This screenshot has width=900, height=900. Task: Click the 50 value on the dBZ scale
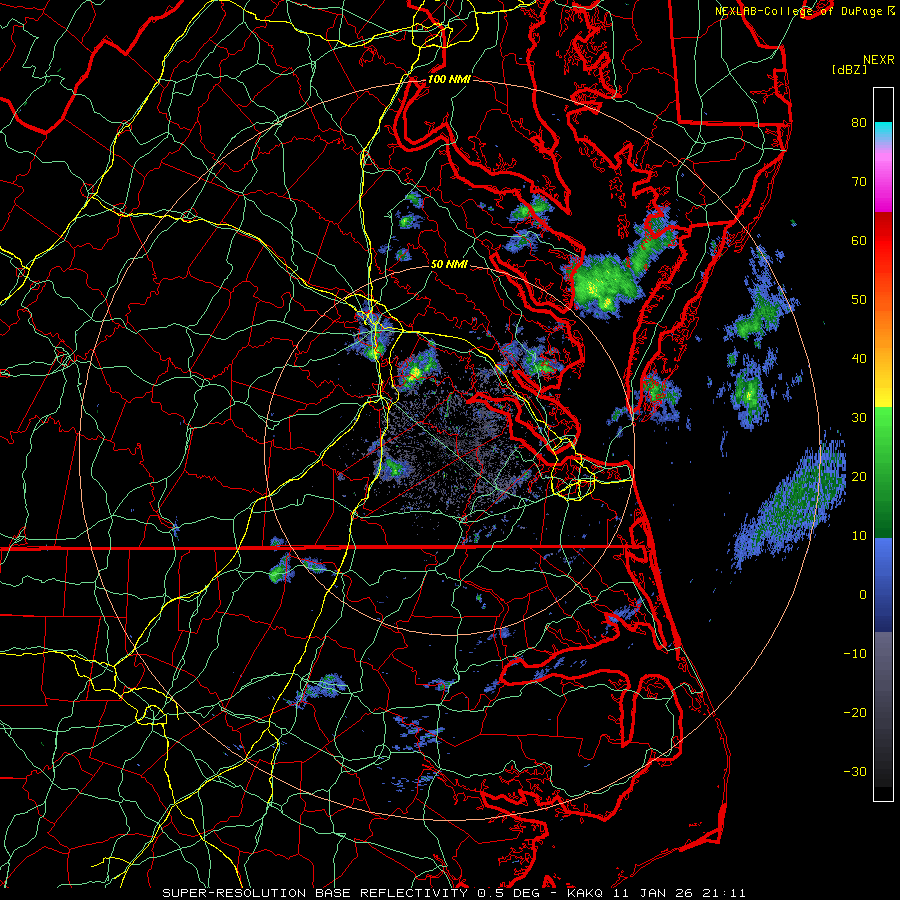coord(859,300)
